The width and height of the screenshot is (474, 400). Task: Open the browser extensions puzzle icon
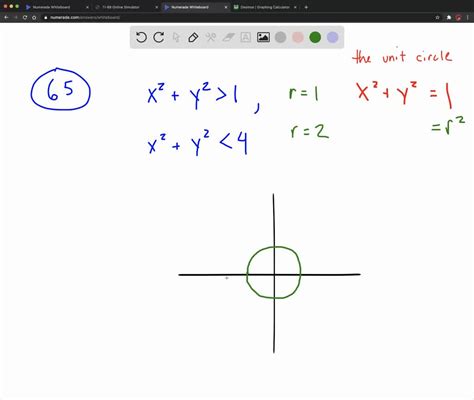tap(449, 17)
